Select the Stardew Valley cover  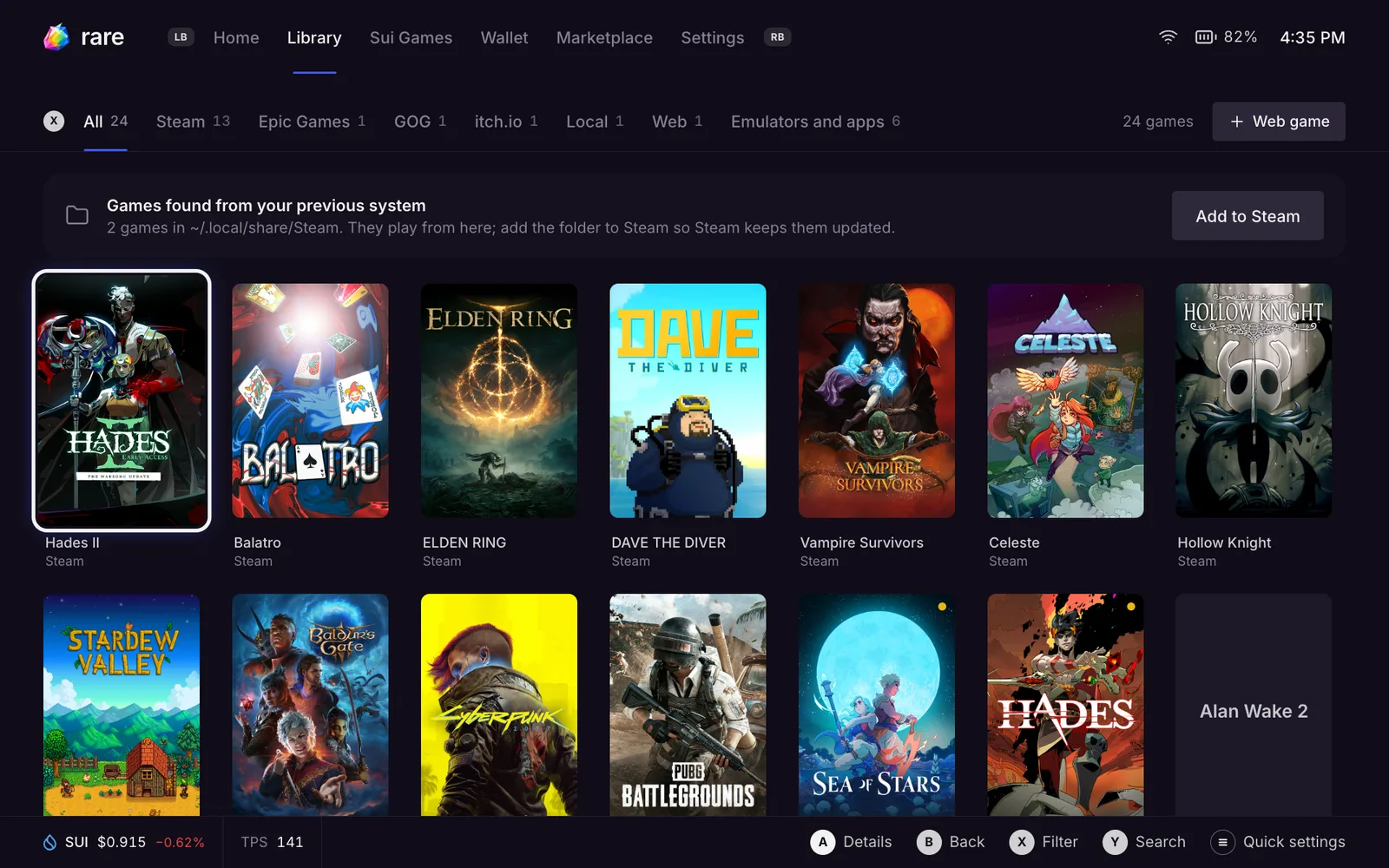pos(122,705)
